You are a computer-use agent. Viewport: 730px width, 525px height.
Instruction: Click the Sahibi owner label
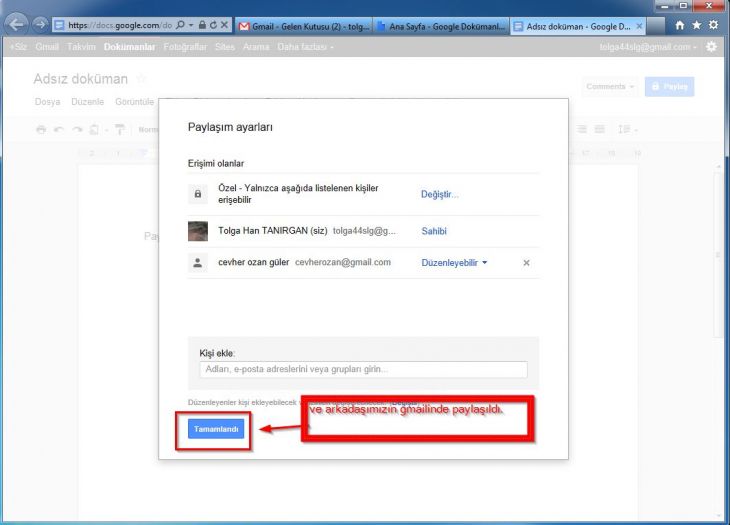[x=434, y=231]
